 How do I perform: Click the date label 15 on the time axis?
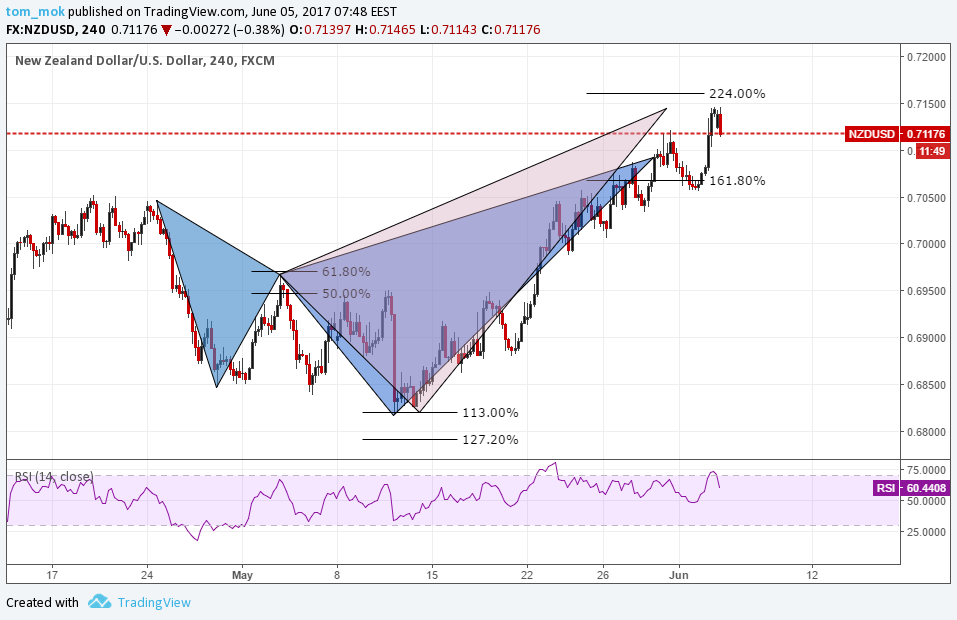pyautogui.click(x=432, y=575)
